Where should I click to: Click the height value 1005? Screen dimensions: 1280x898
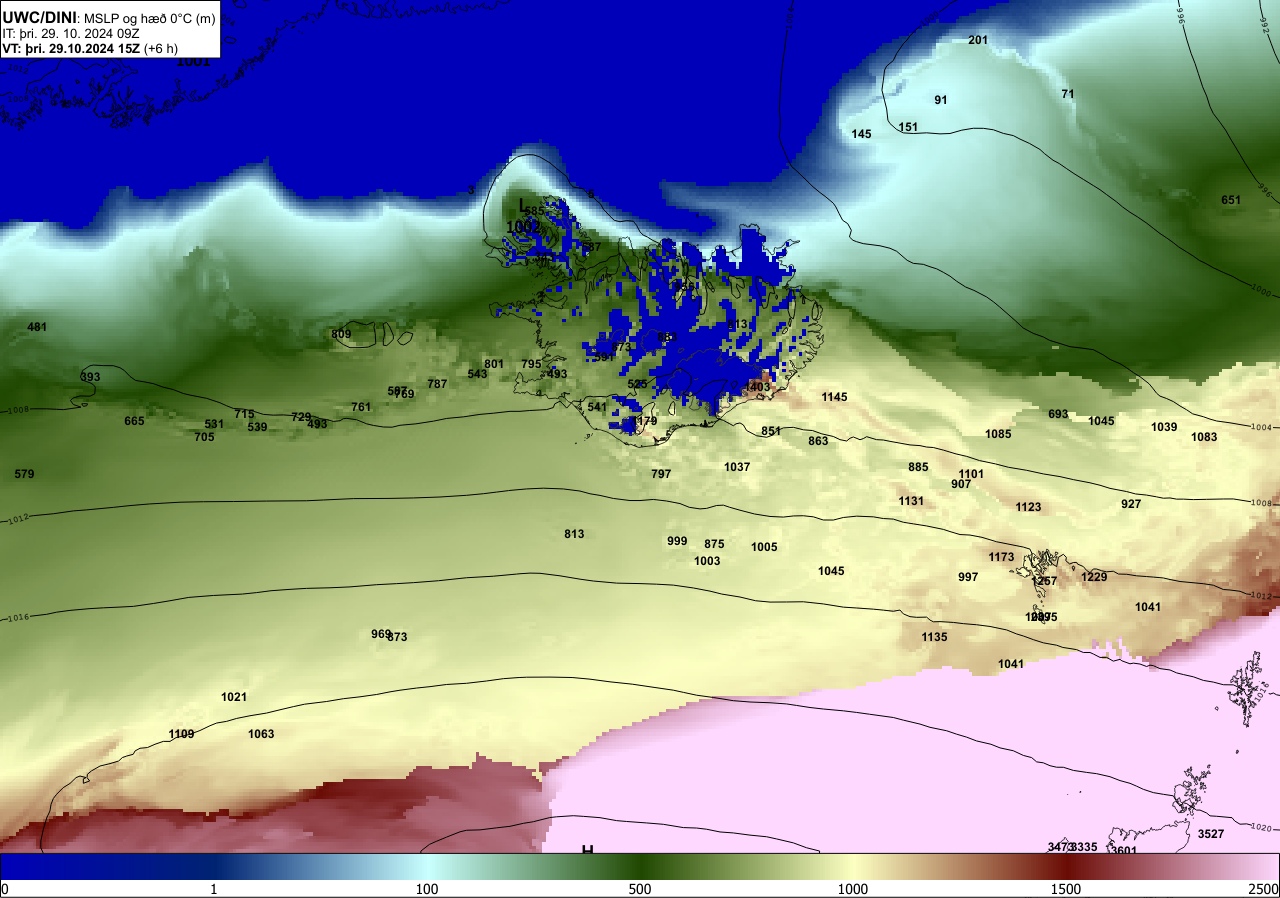pyautogui.click(x=764, y=547)
